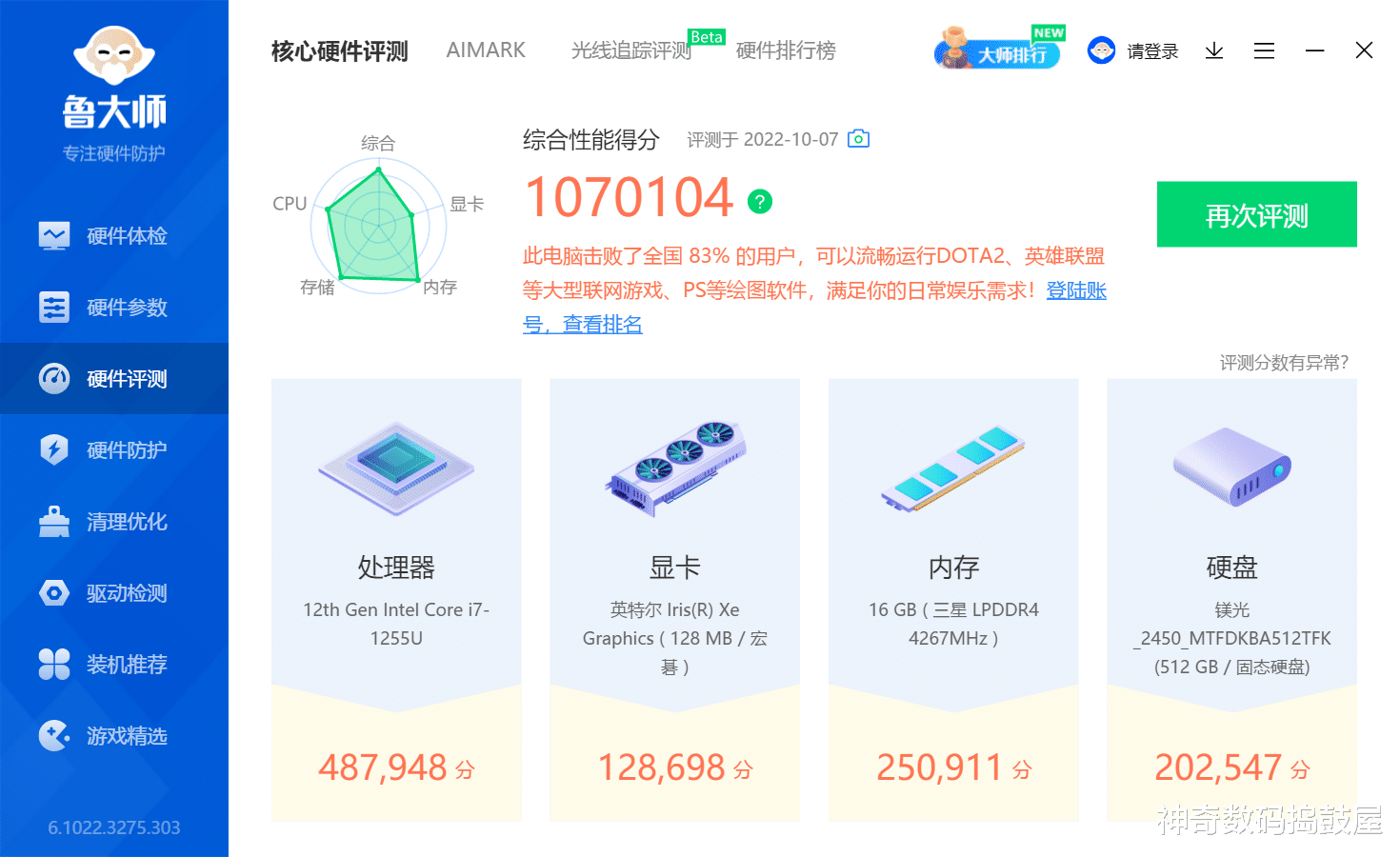
Task: Switch to 硬件排行榜 tab
Action: click(x=786, y=50)
